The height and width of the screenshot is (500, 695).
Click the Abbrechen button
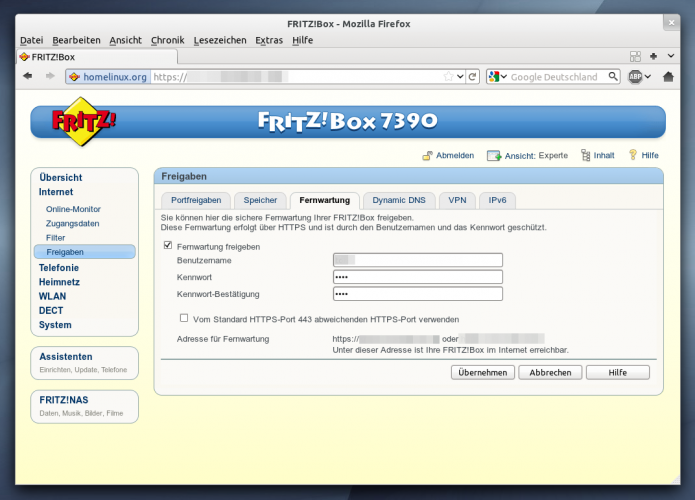click(x=550, y=372)
